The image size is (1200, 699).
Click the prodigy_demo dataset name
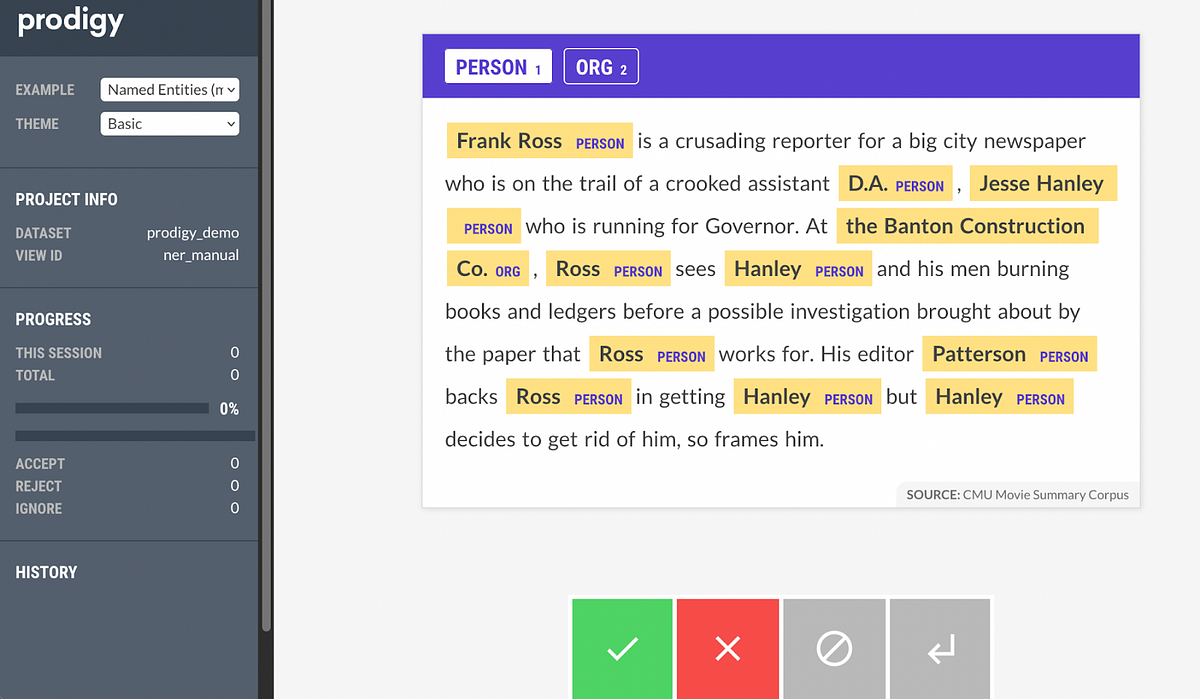pos(193,232)
